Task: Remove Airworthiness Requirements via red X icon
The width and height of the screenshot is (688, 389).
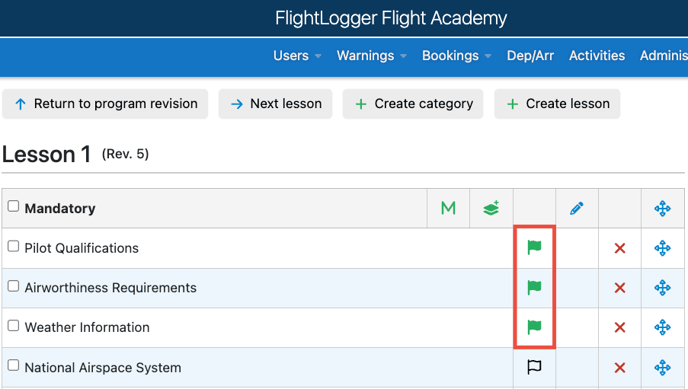Action: click(620, 288)
